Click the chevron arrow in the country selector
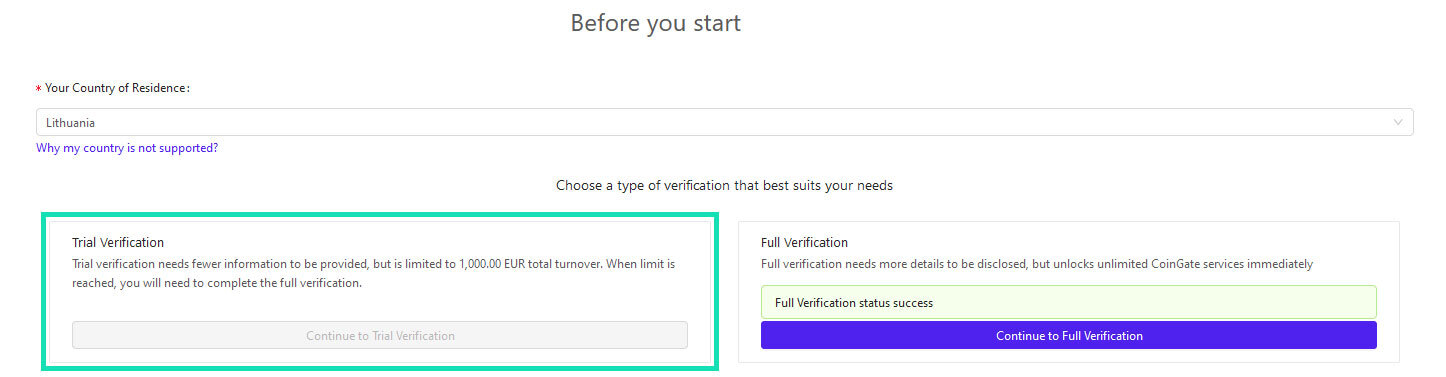The image size is (1446, 377). [1398, 122]
